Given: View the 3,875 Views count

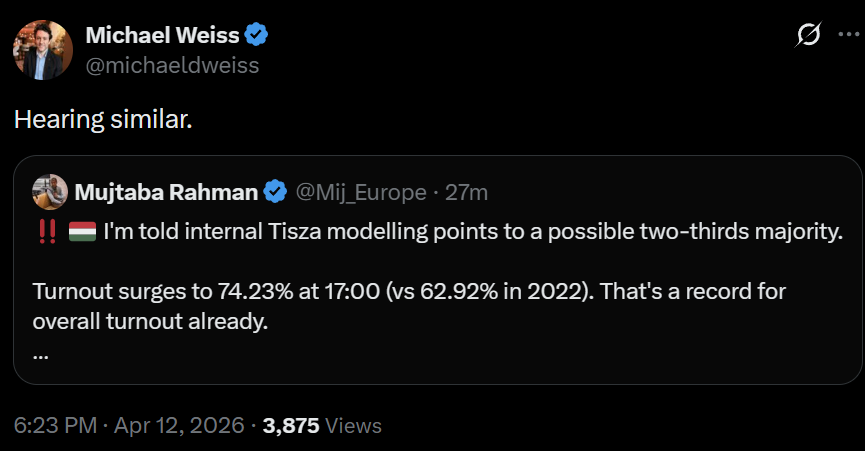Looking at the screenshot, I should pos(290,425).
